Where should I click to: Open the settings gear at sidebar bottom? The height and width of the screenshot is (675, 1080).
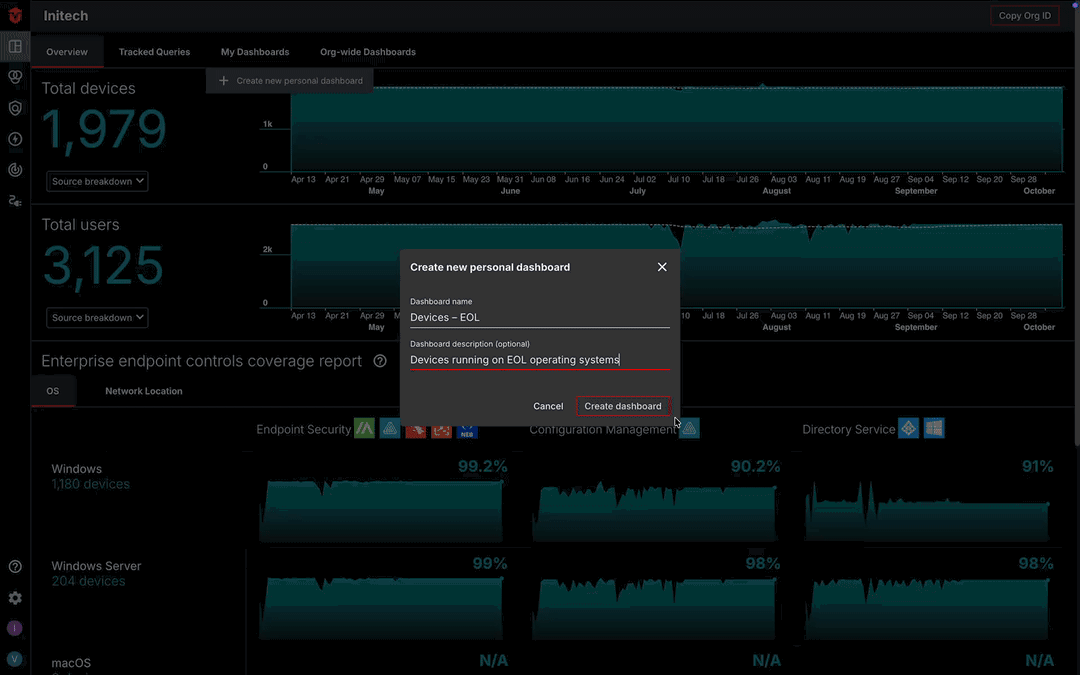coord(14,597)
